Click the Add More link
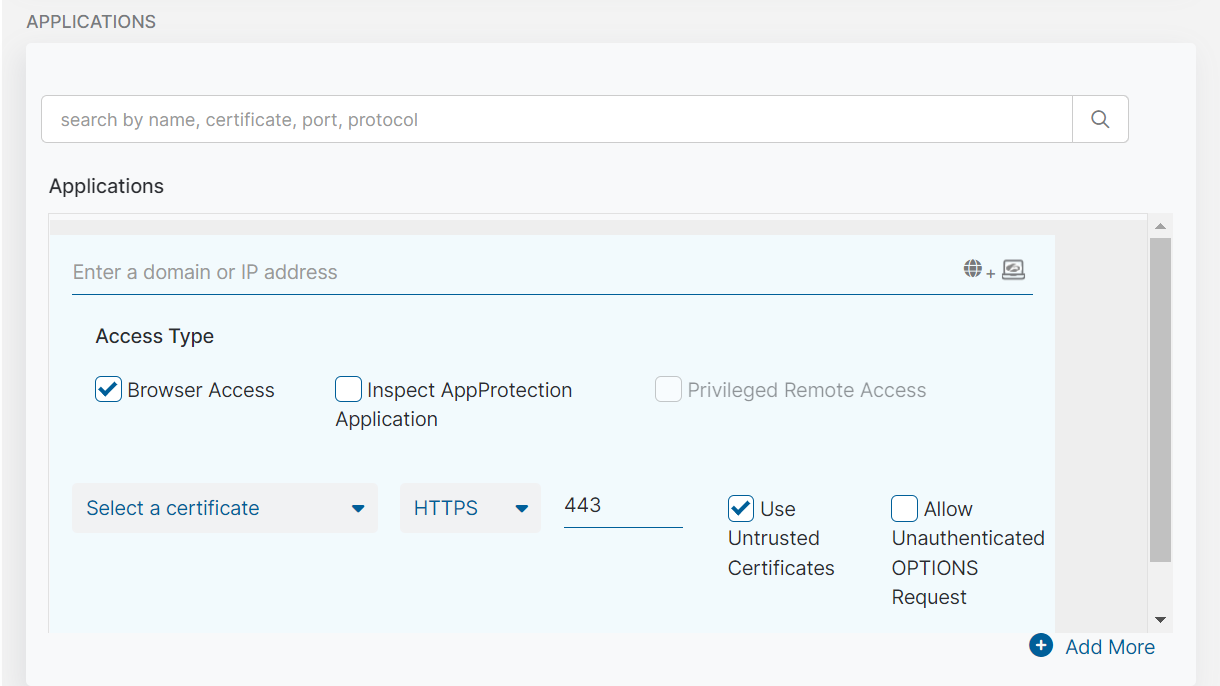 pos(1110,646)
